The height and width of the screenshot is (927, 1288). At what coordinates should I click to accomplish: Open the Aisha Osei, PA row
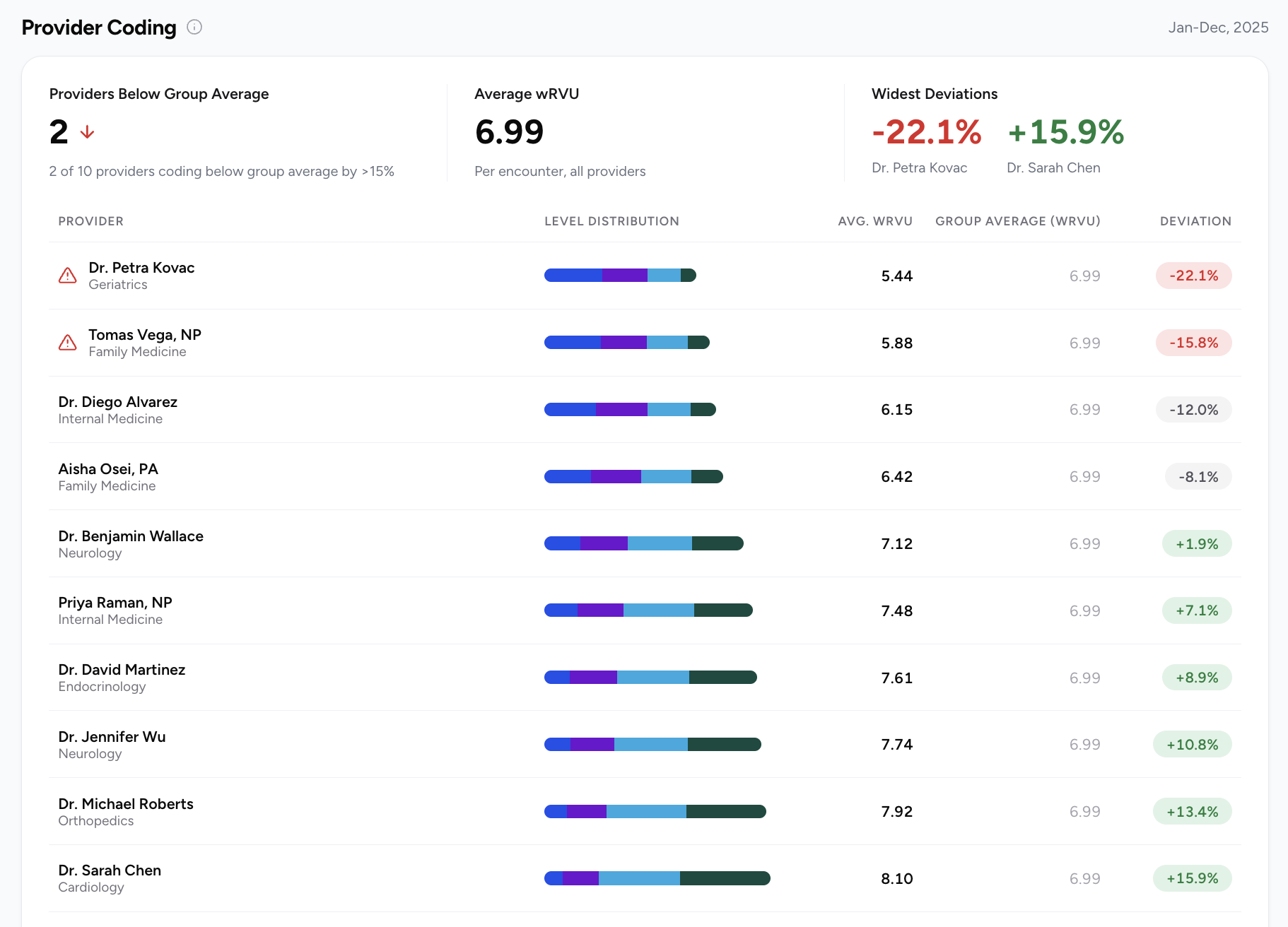[645, 477]
